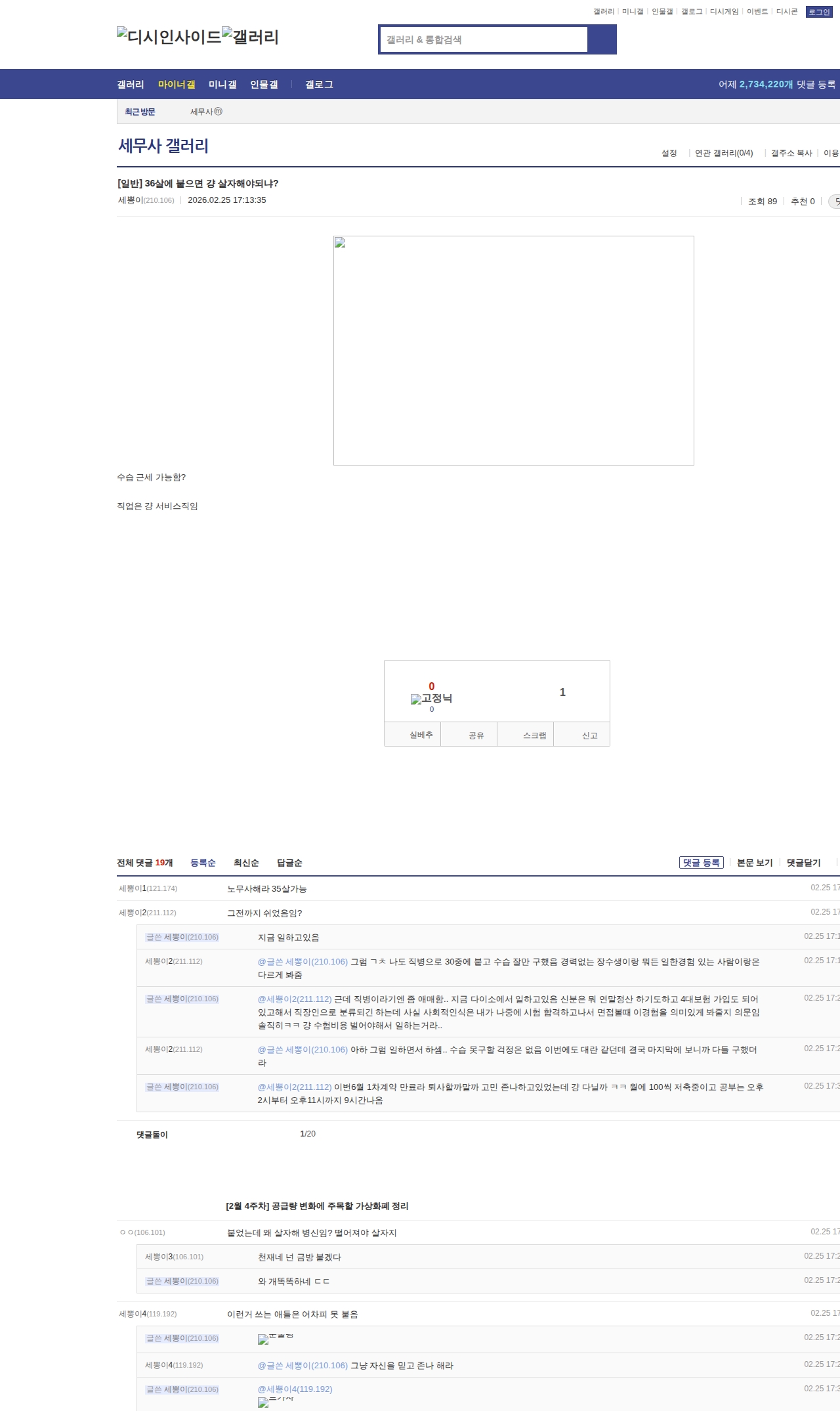
Task: Click the 댓글돌이 label
Action: coord(152,1135)
